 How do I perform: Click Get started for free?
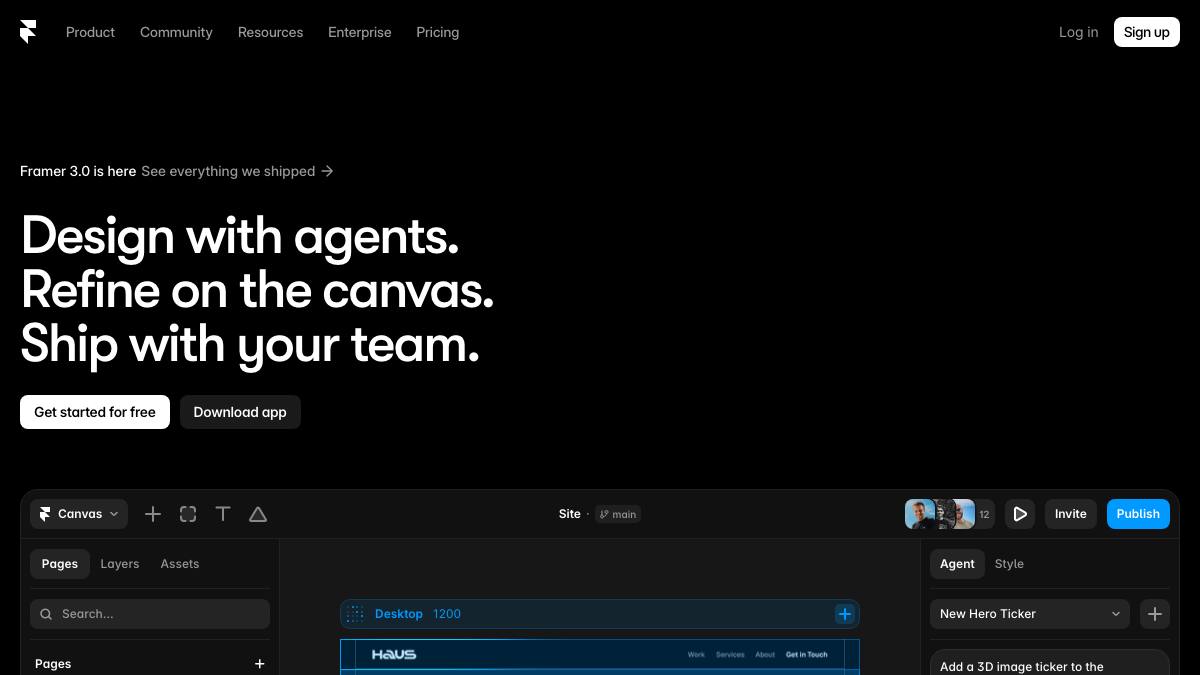click(x=95, y=412)
